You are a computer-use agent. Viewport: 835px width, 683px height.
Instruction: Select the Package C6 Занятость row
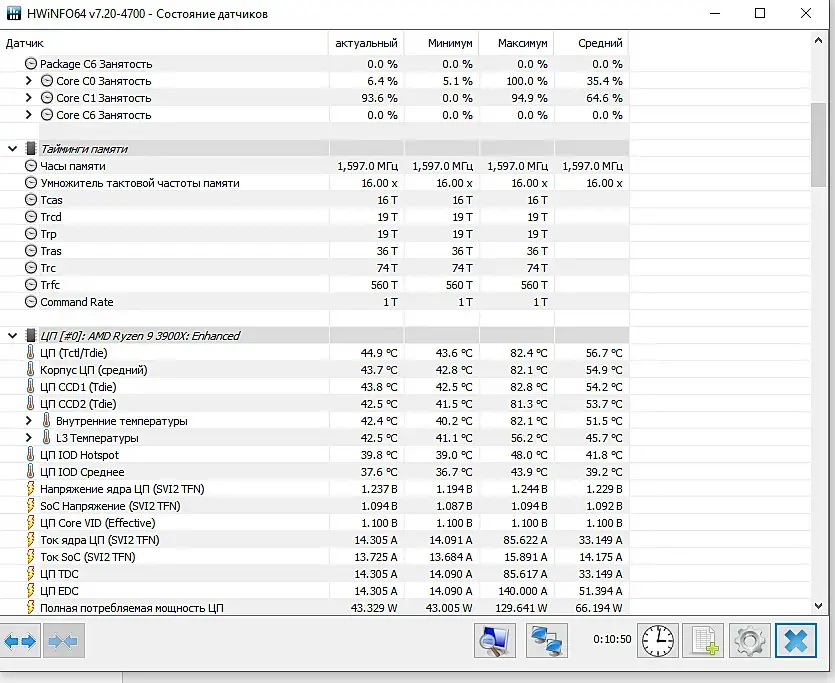point(314,64)
